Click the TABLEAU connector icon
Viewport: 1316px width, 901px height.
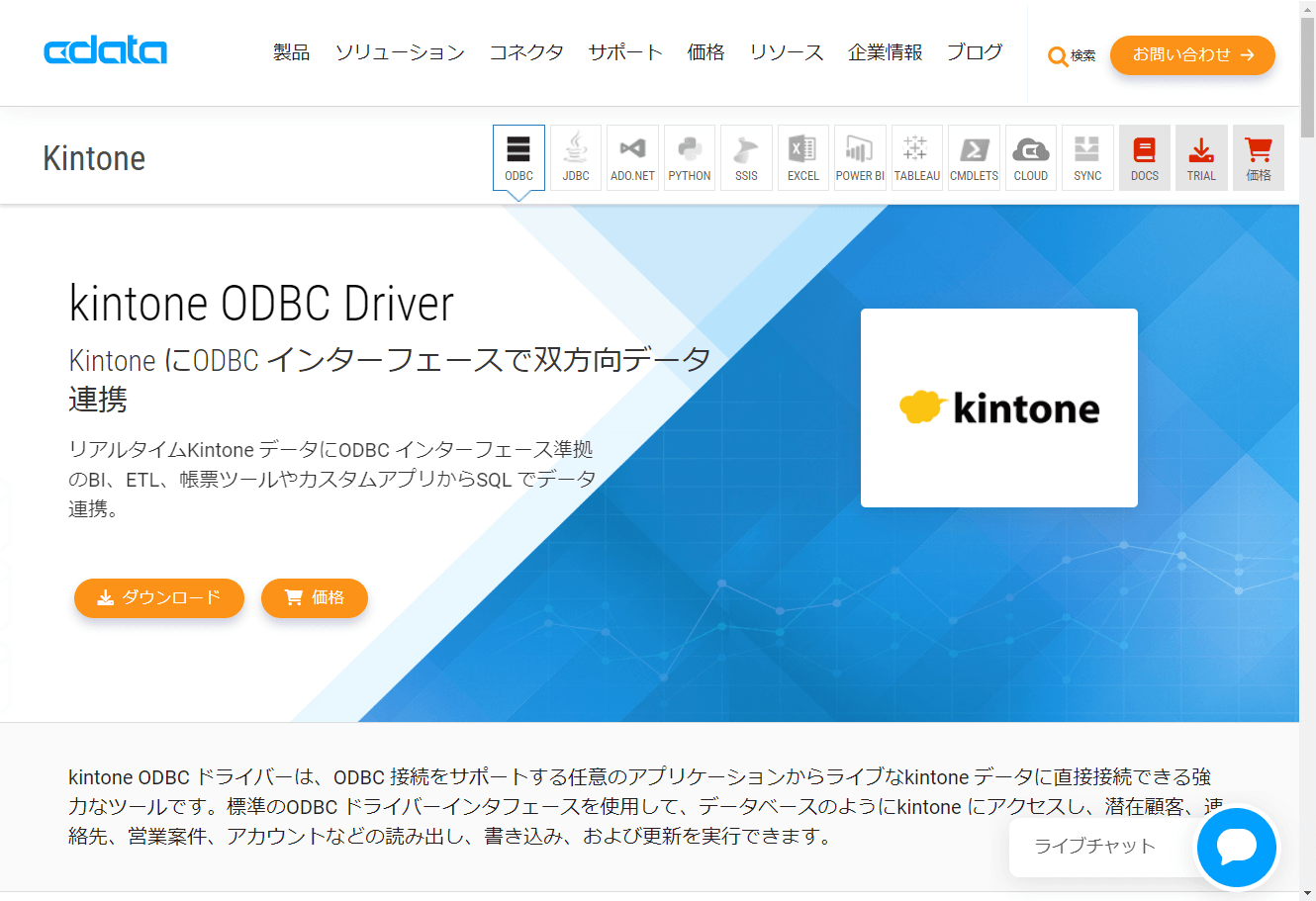click(x=916, y=156)
